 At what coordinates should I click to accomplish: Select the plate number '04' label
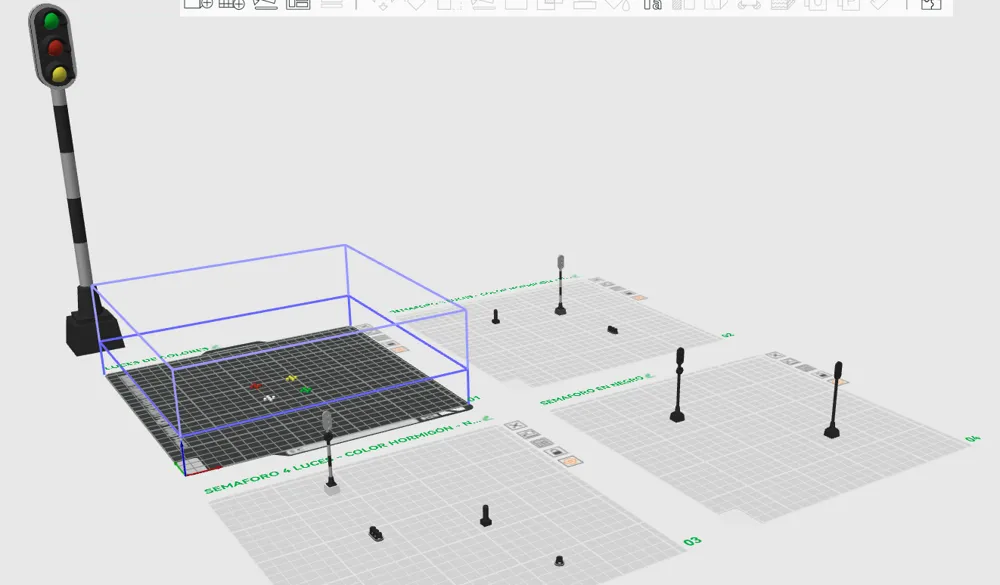coord(973,438)
